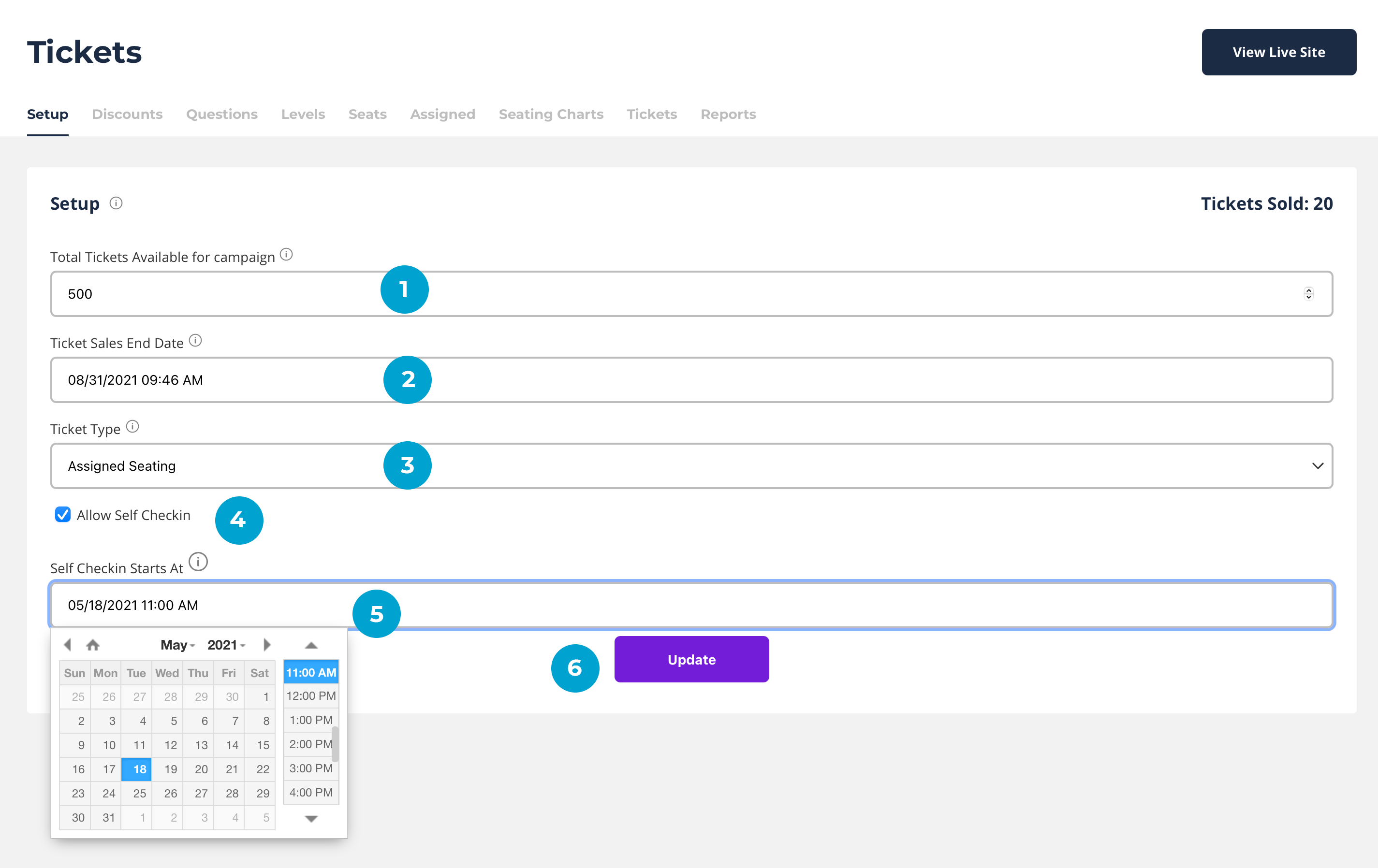Go to next month in calendar
The image size is (1378, 868).
point(267,645)
